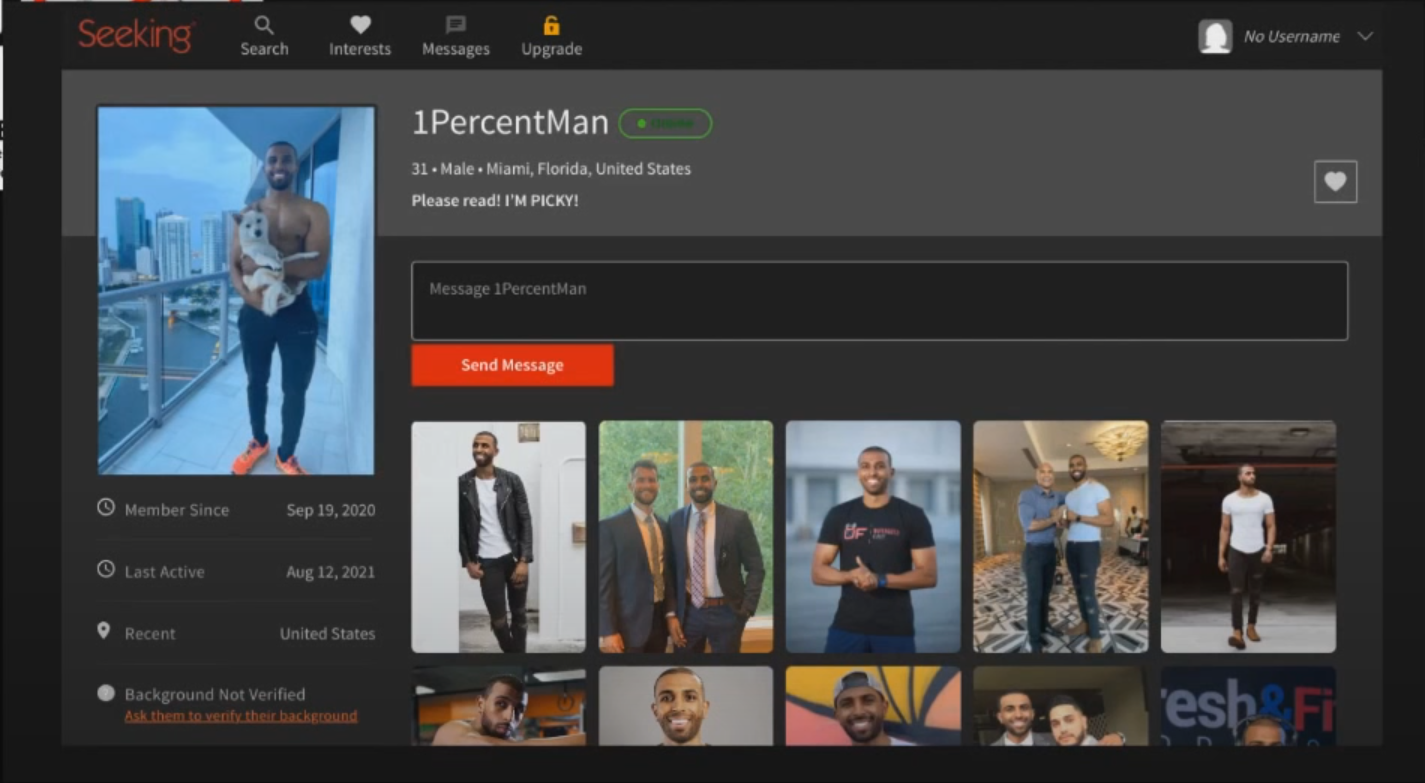The height and width of the screenshot is (783, 1425).
Task: Click the "United States" recent location value
Action: pos(328,633)
